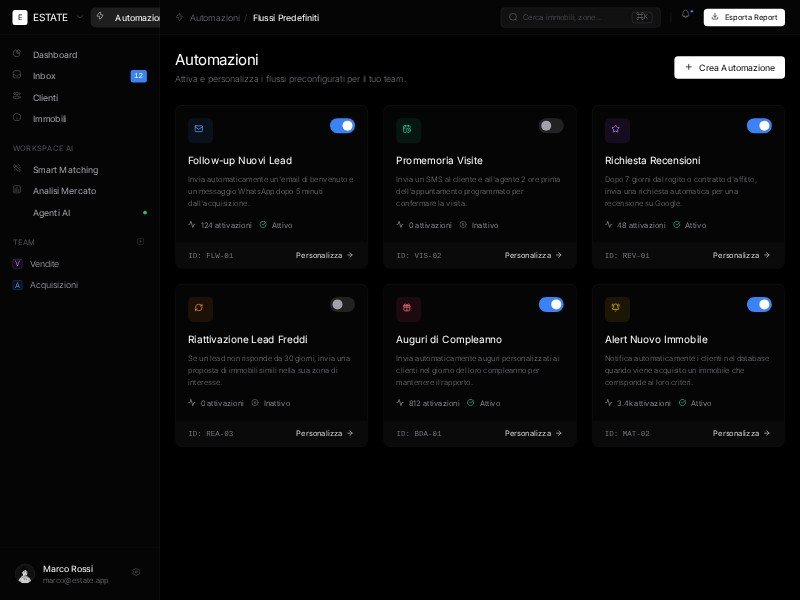Enable the Promemoria Visite automation
Screen dimensions: 800x600
[551, 126]
